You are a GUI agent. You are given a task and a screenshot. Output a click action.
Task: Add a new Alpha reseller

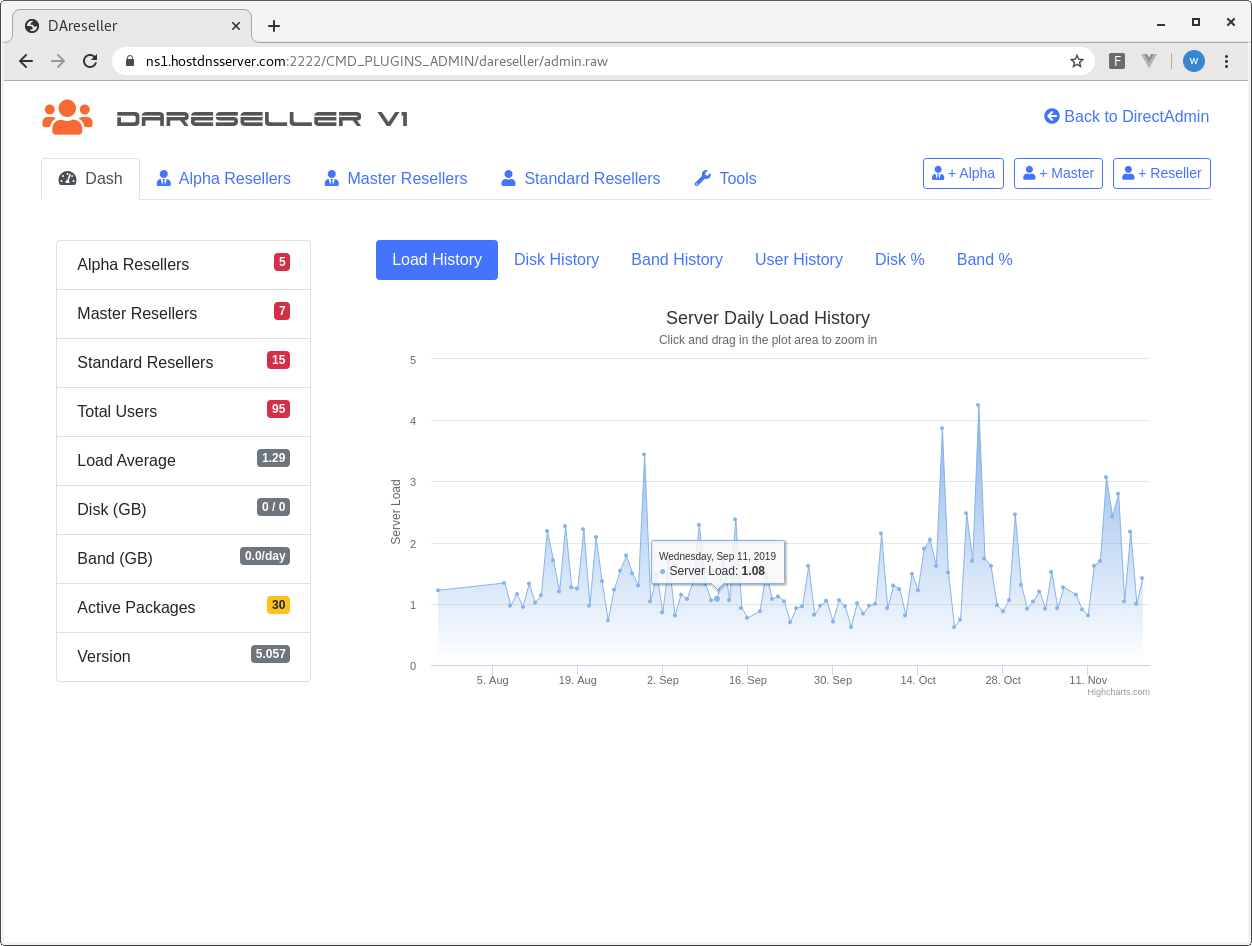963,173
